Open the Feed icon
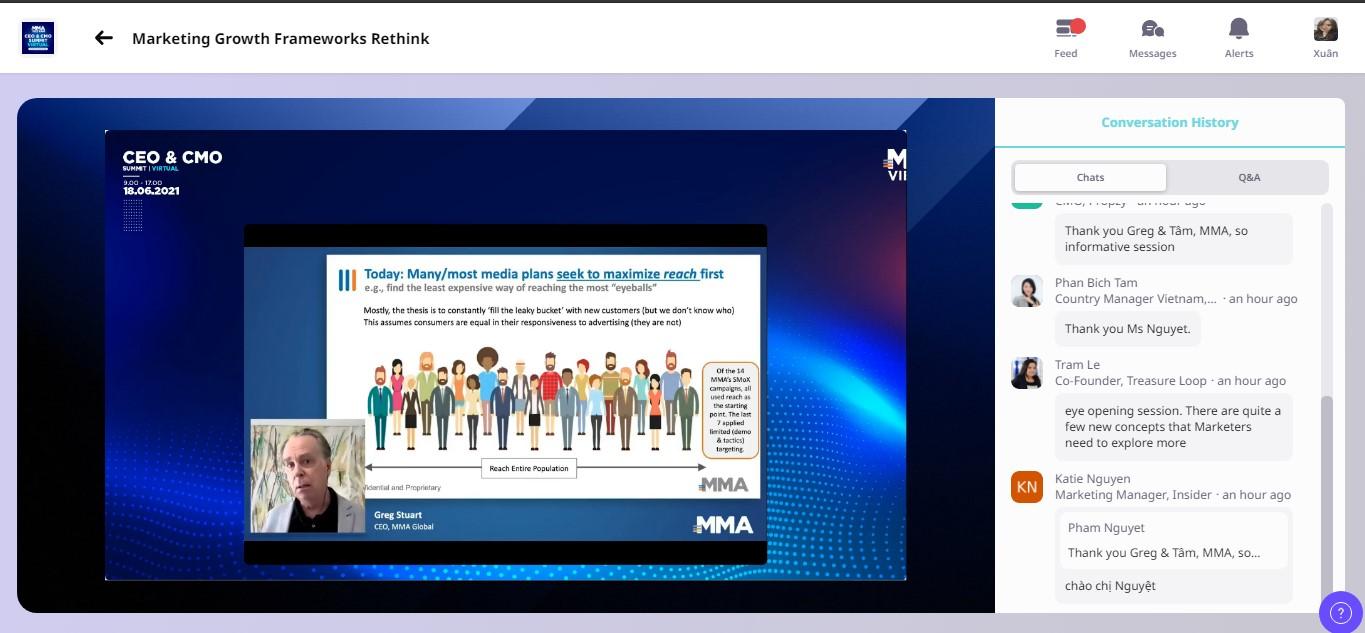The image size is (1365, 633). 1066,38
